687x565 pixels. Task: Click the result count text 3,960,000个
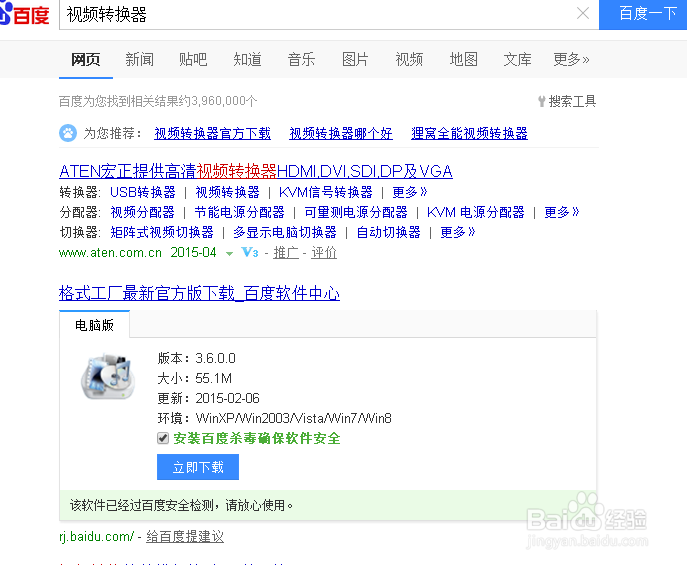[x=224, y=101]
